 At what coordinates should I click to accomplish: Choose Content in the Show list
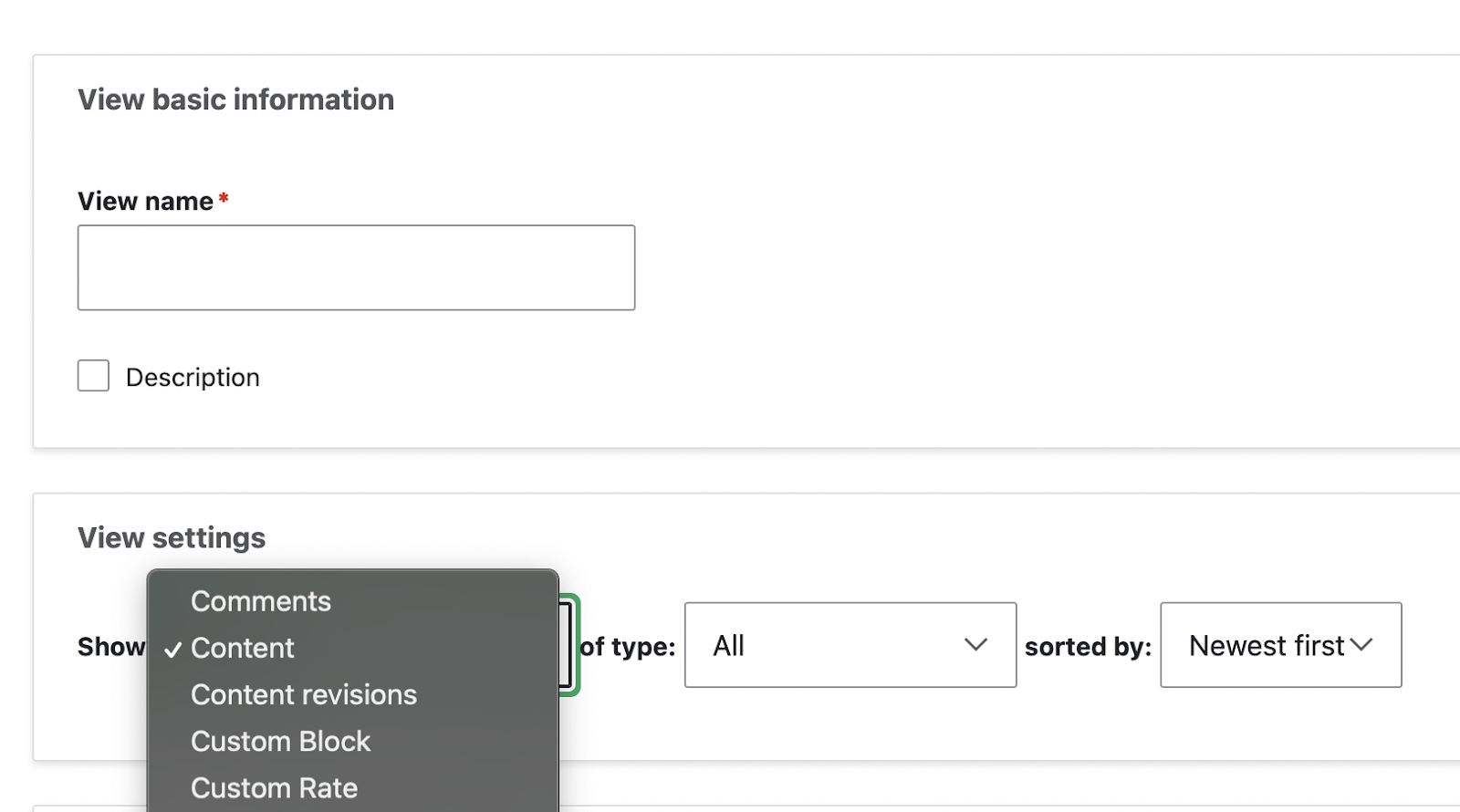pos(243,648)
